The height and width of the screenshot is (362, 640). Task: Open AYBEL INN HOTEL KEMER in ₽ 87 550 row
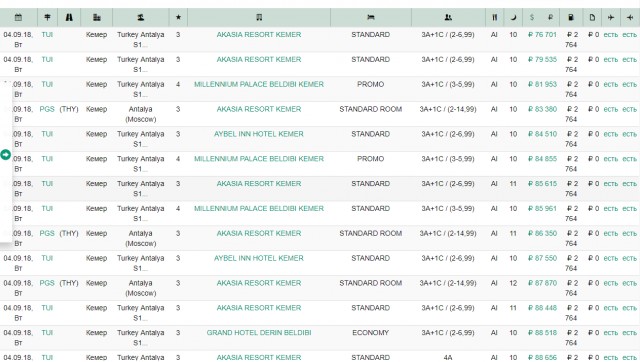pyautogui.click(x=259, y=258)
